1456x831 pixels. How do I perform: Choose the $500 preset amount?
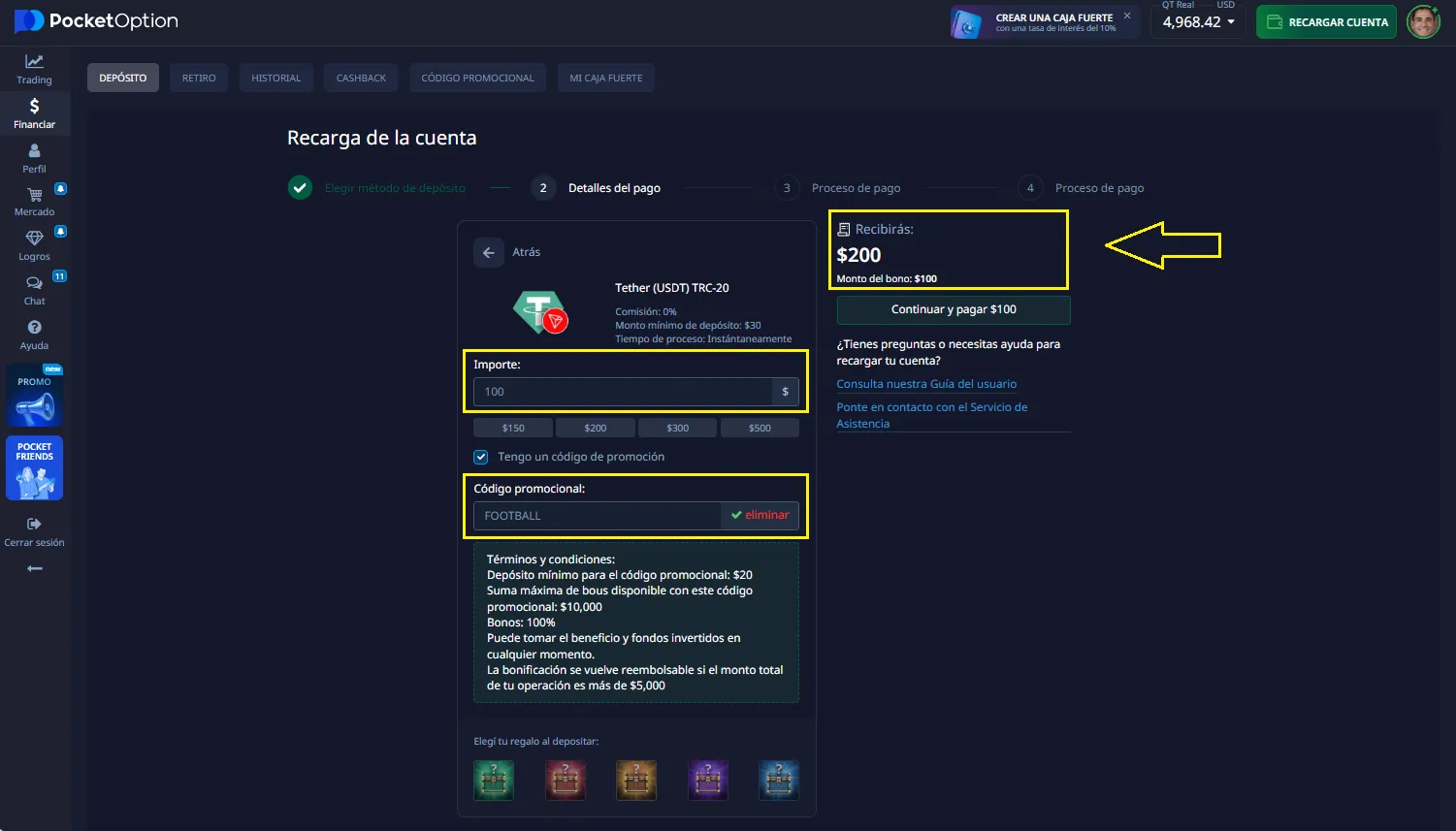(760, 428)
